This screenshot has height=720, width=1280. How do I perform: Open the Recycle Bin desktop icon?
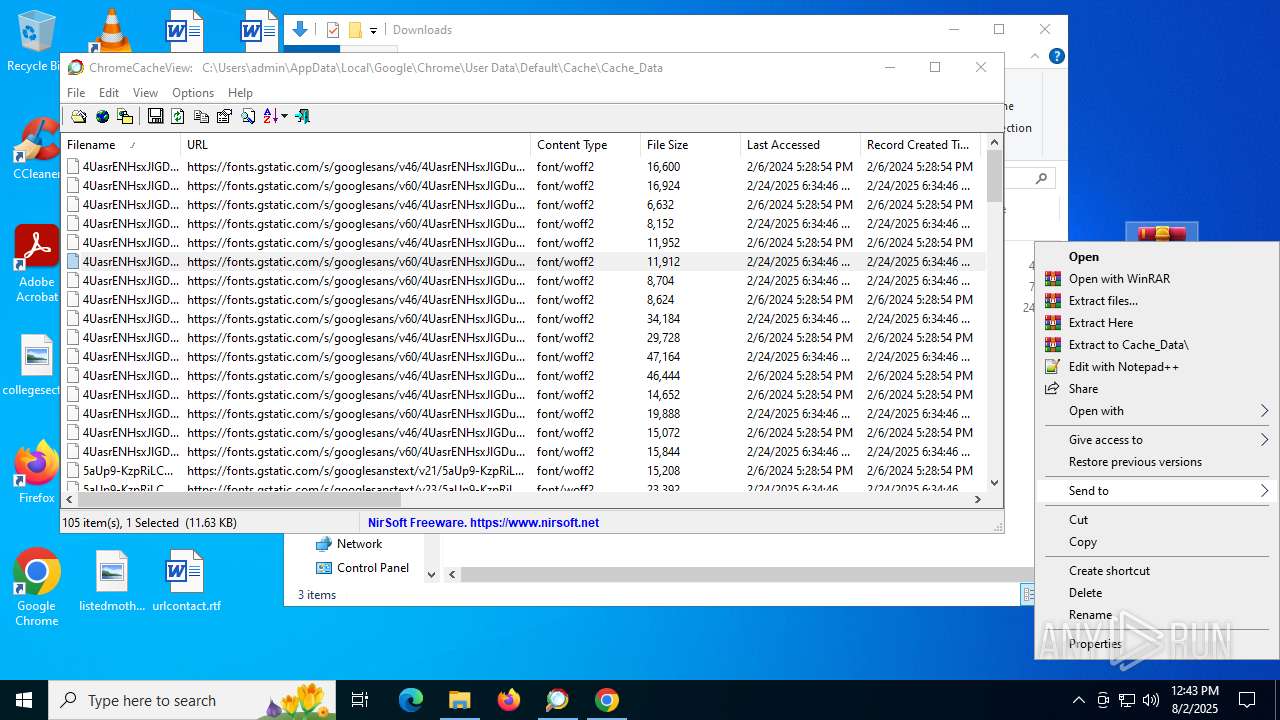tap(36, 41)
